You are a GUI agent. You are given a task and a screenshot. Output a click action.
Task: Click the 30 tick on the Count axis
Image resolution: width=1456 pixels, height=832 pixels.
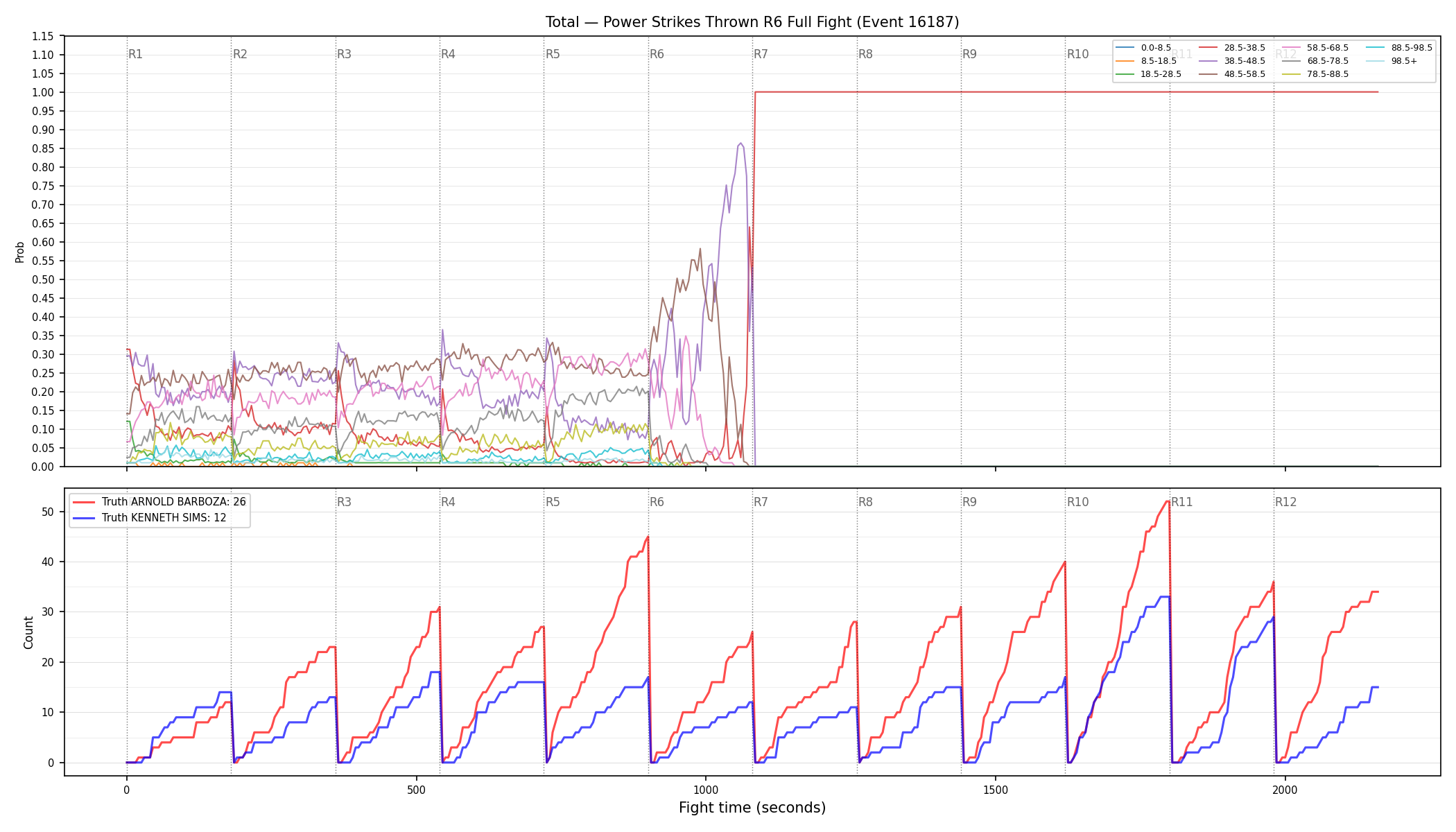[x=48, y=612]
